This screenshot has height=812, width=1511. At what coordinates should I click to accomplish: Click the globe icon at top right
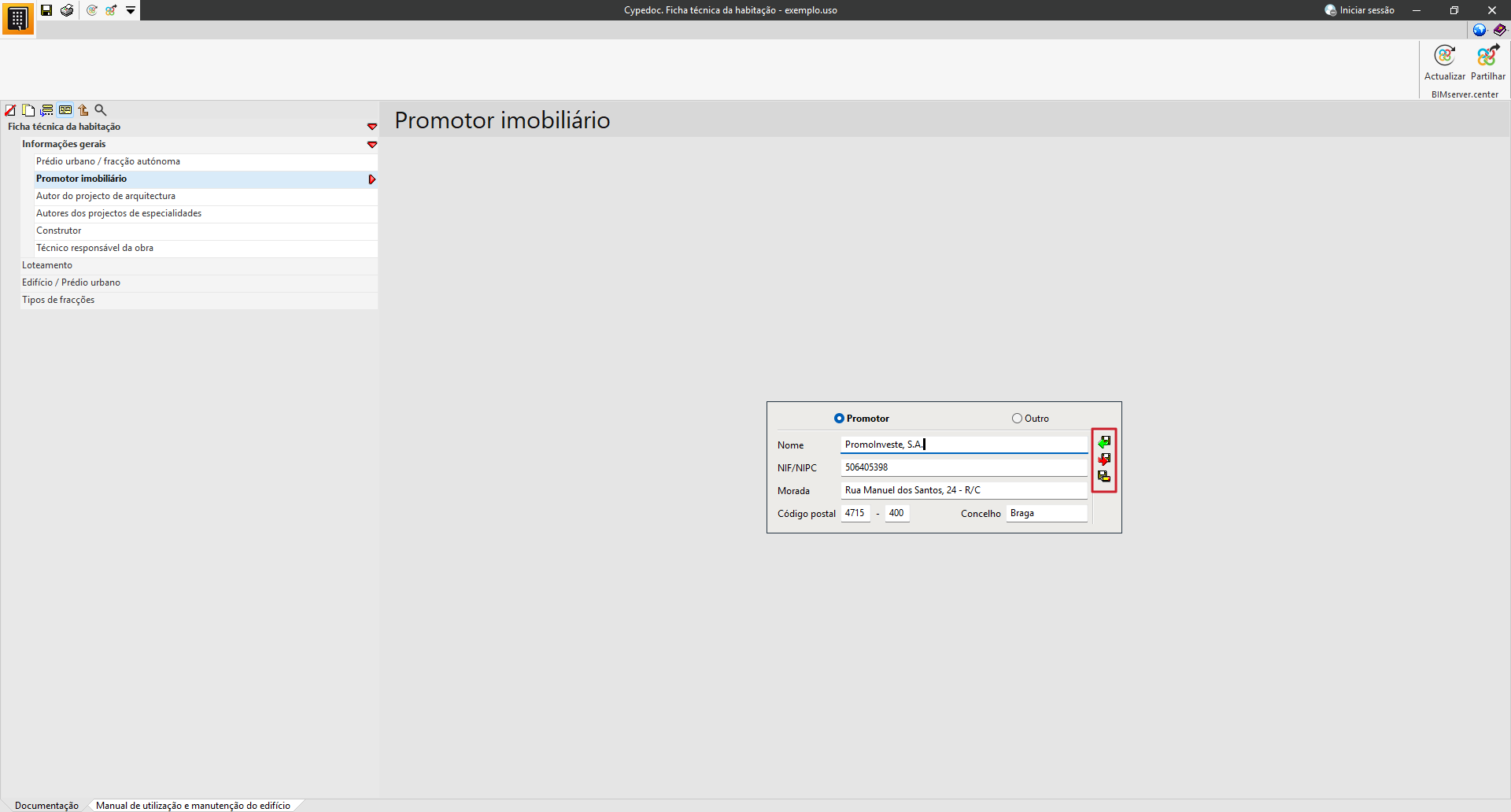[1480, 30]
